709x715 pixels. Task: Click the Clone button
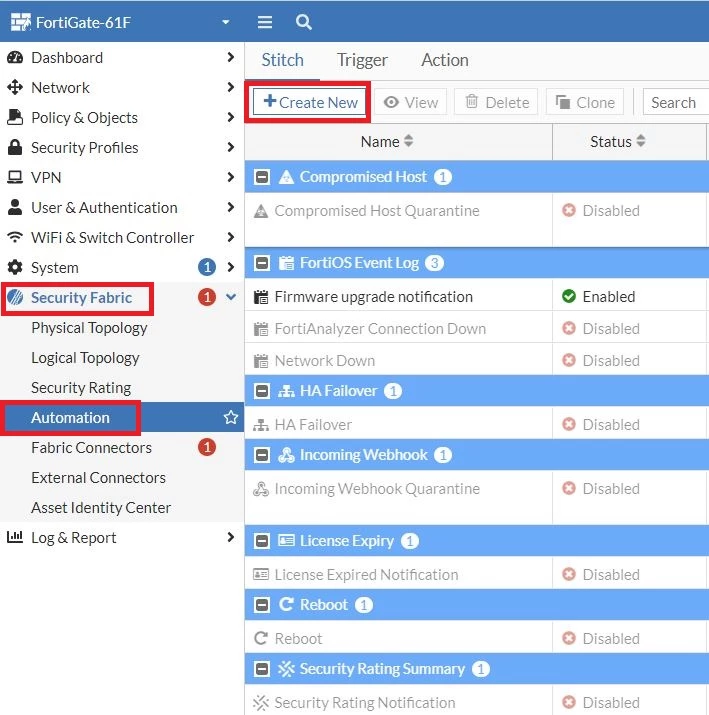pos(585,102)
